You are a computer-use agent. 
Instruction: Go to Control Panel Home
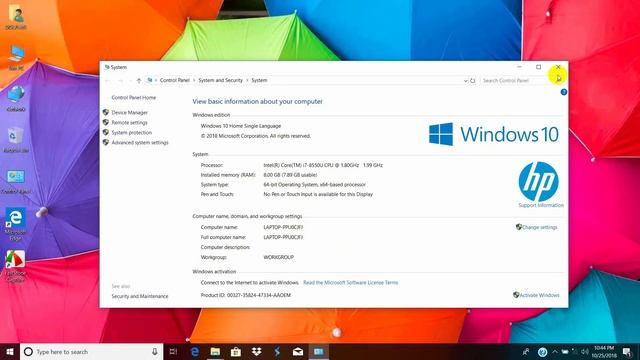pos(133,98)
